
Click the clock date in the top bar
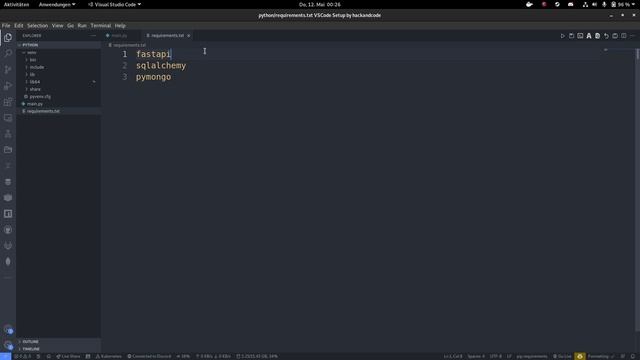[x=320, y=4]
